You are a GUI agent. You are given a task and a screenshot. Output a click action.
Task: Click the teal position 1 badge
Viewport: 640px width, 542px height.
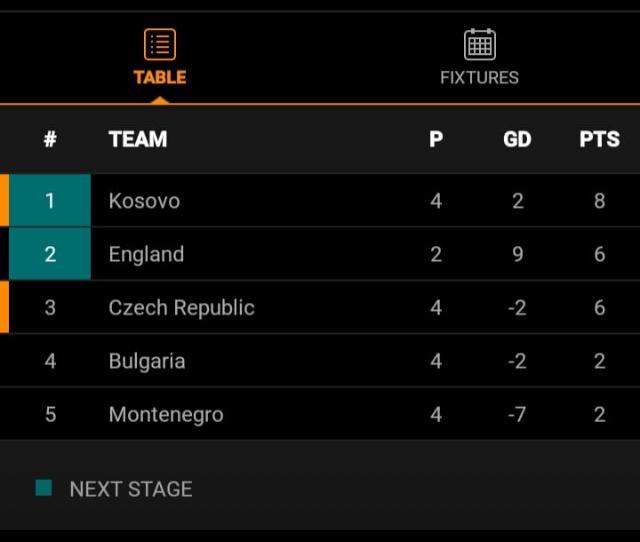[50, 201]
